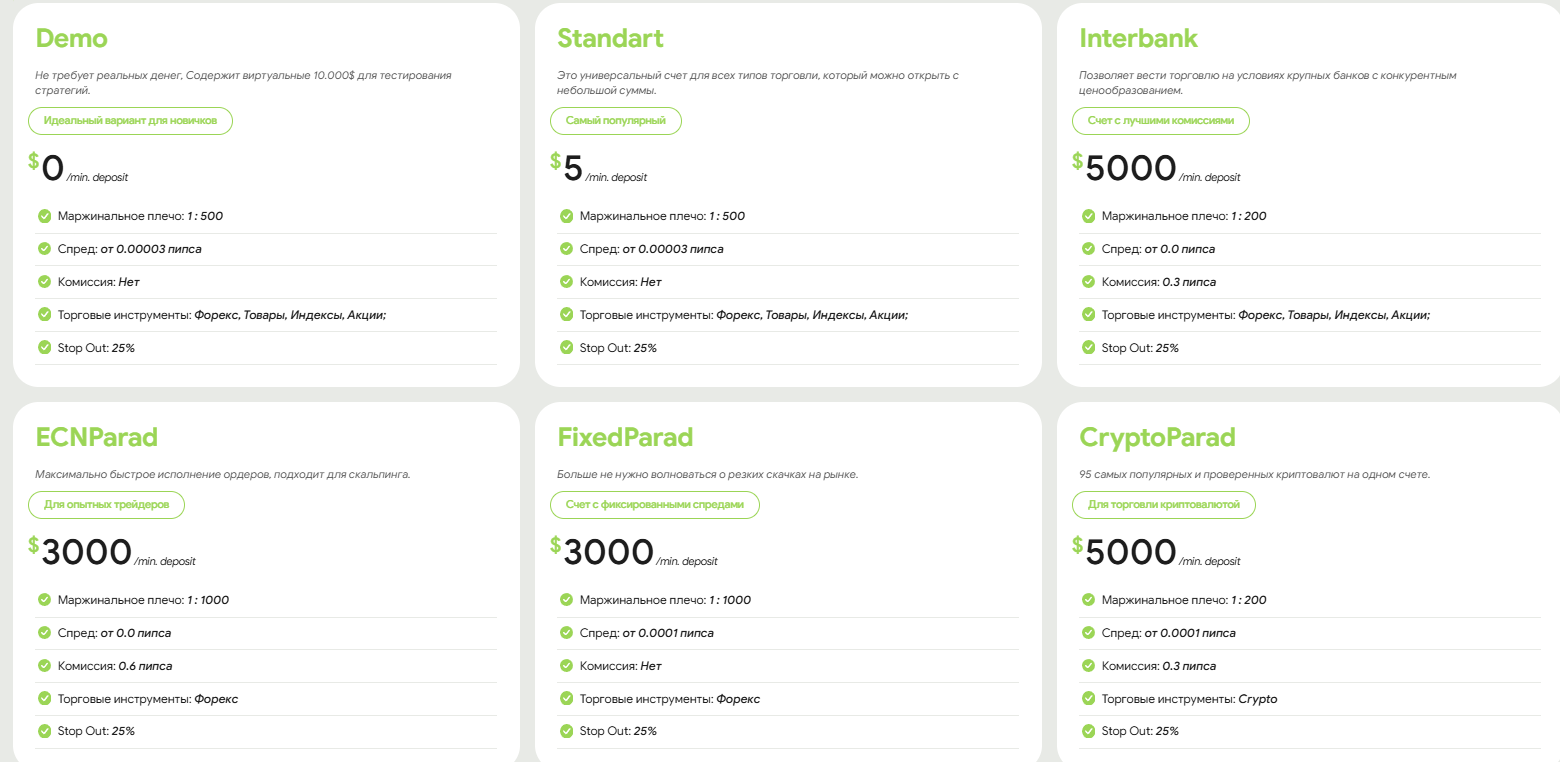Click the check icon next to Demo Stop Out 25%
Viewport: 1560px width, 762px height.
tap(44, 348)
